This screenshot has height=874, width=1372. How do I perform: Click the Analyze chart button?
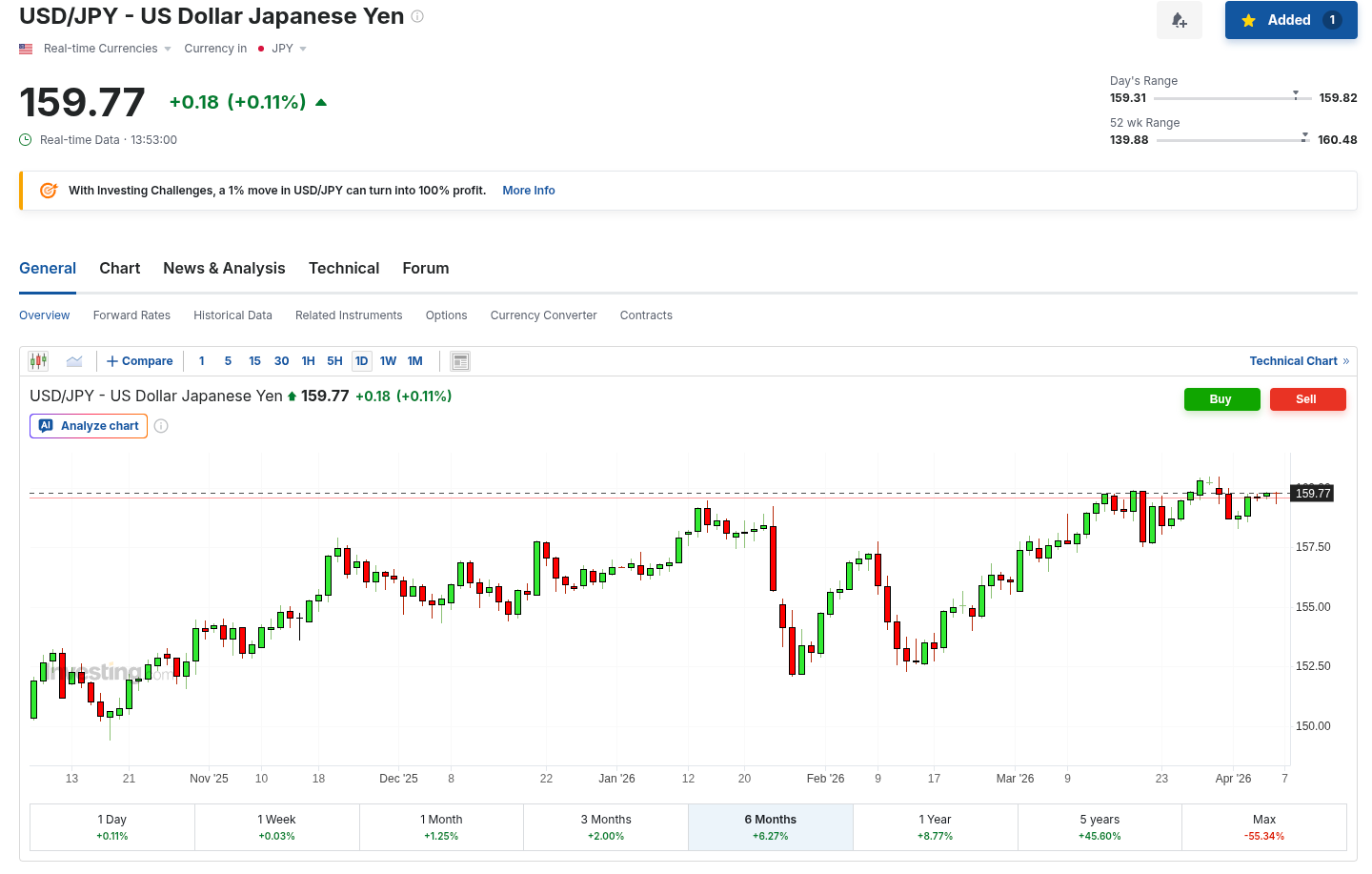tap(89, 426)
